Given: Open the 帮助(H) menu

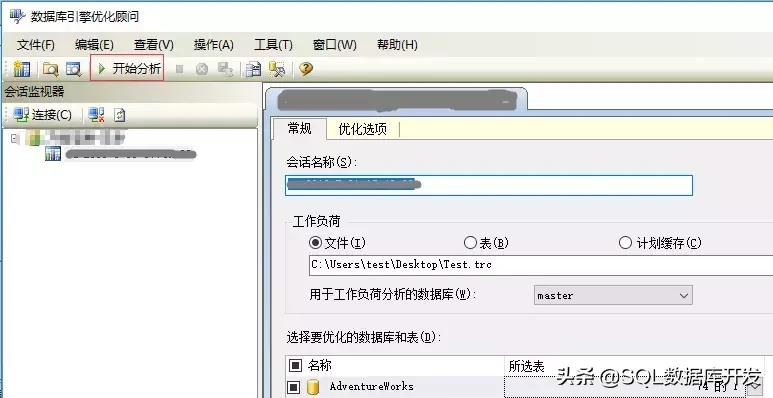Looking at the screenshot, I should (x=397, y=45).
